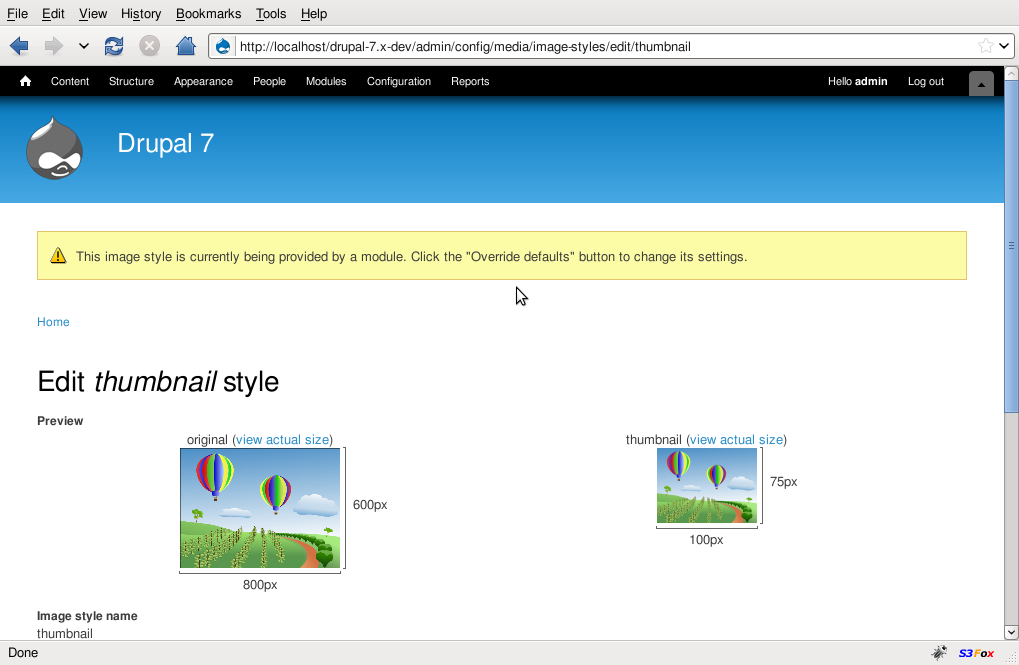The image size is (1019, 665).
Task: Click the browser Home icon
Action: (185, 46)
